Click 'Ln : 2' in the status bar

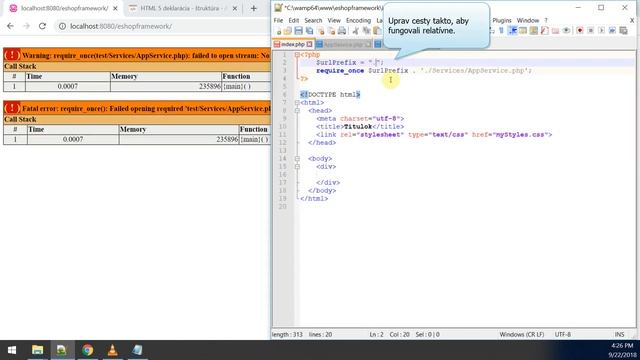376,334
